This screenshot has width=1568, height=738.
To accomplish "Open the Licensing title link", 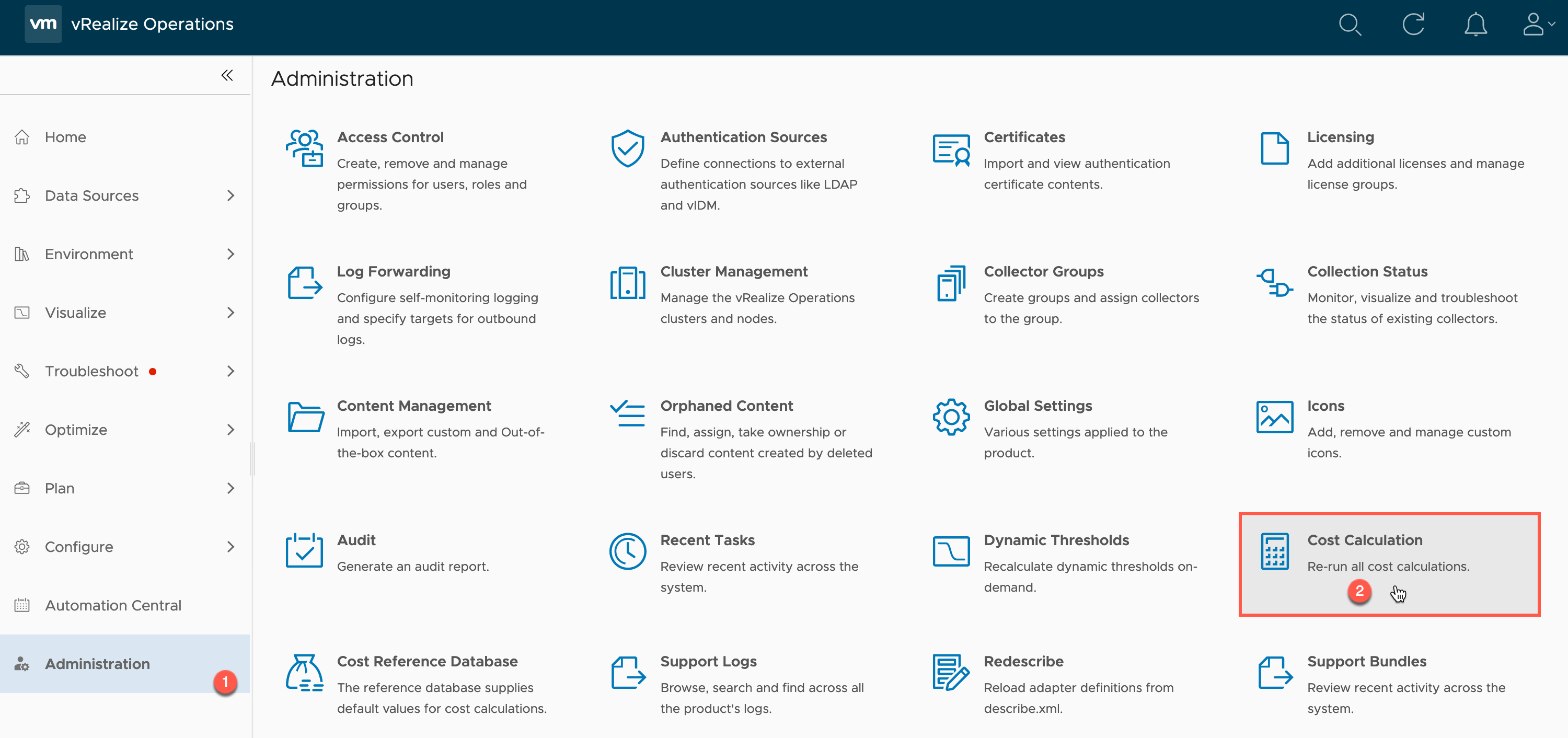I will coord(1340,137).
